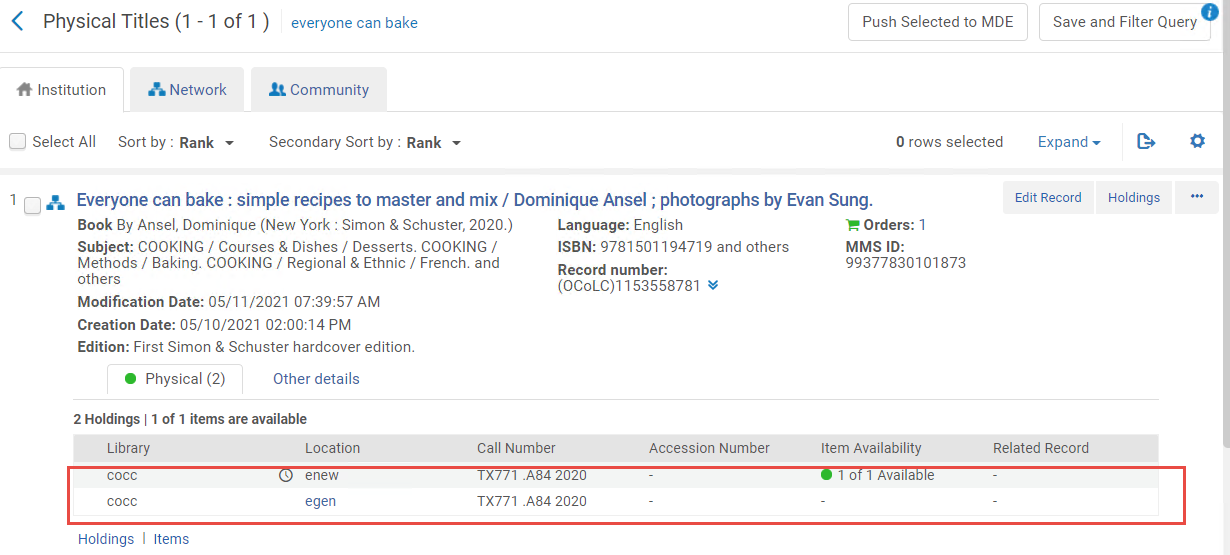Switch to the Community tab
Image resolution: width=1230 pixels, height=555 pixels.
(x=318, y=90)
